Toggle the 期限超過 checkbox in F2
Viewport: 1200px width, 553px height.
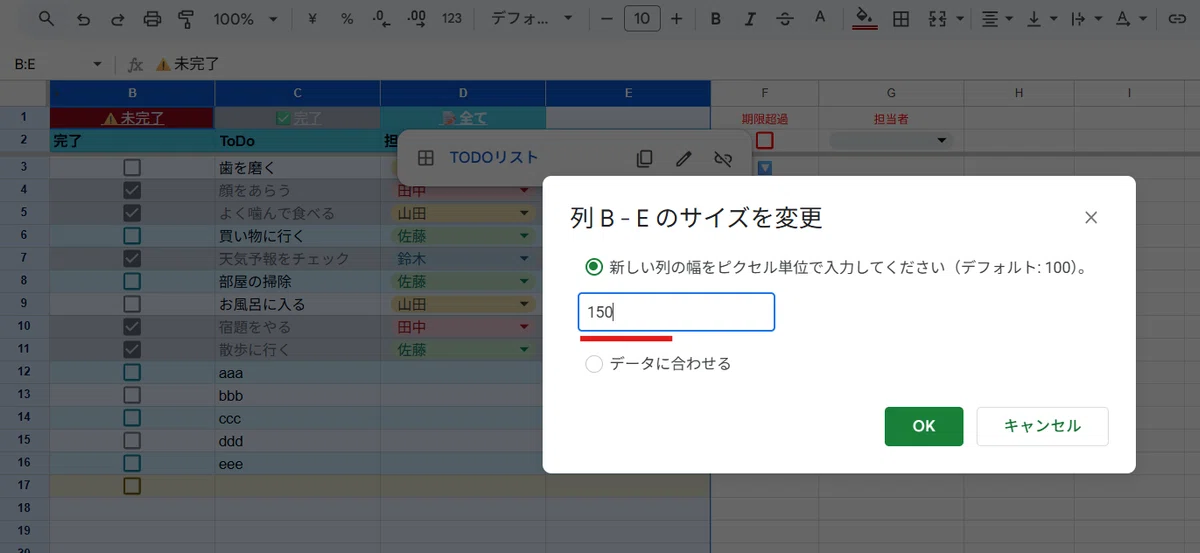[765, 141]
